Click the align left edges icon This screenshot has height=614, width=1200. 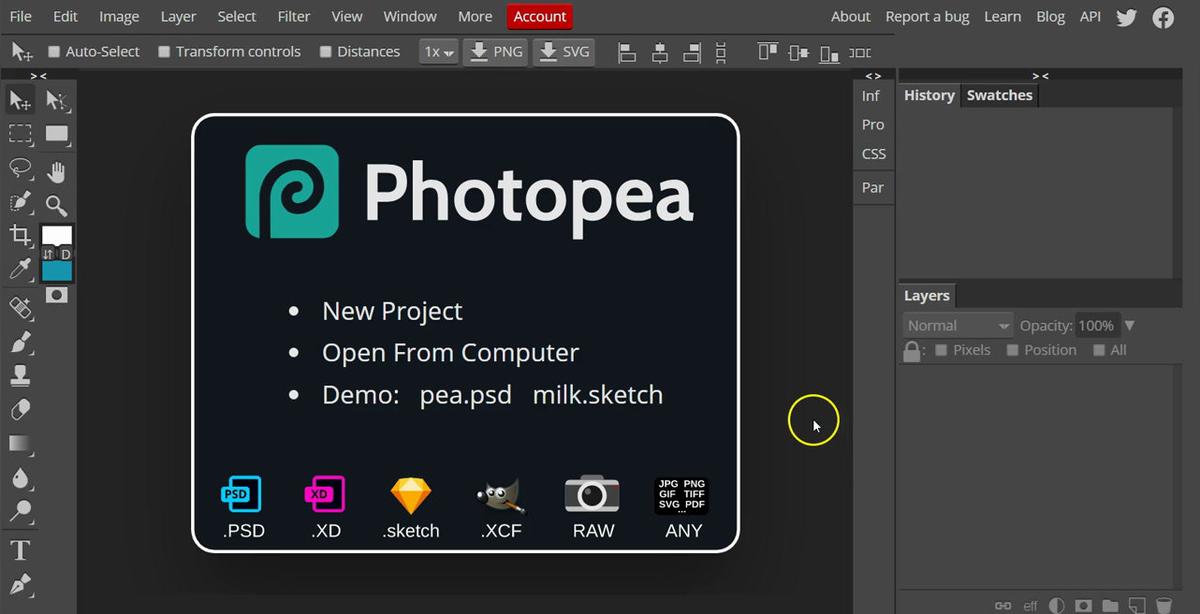click(627, 52)
